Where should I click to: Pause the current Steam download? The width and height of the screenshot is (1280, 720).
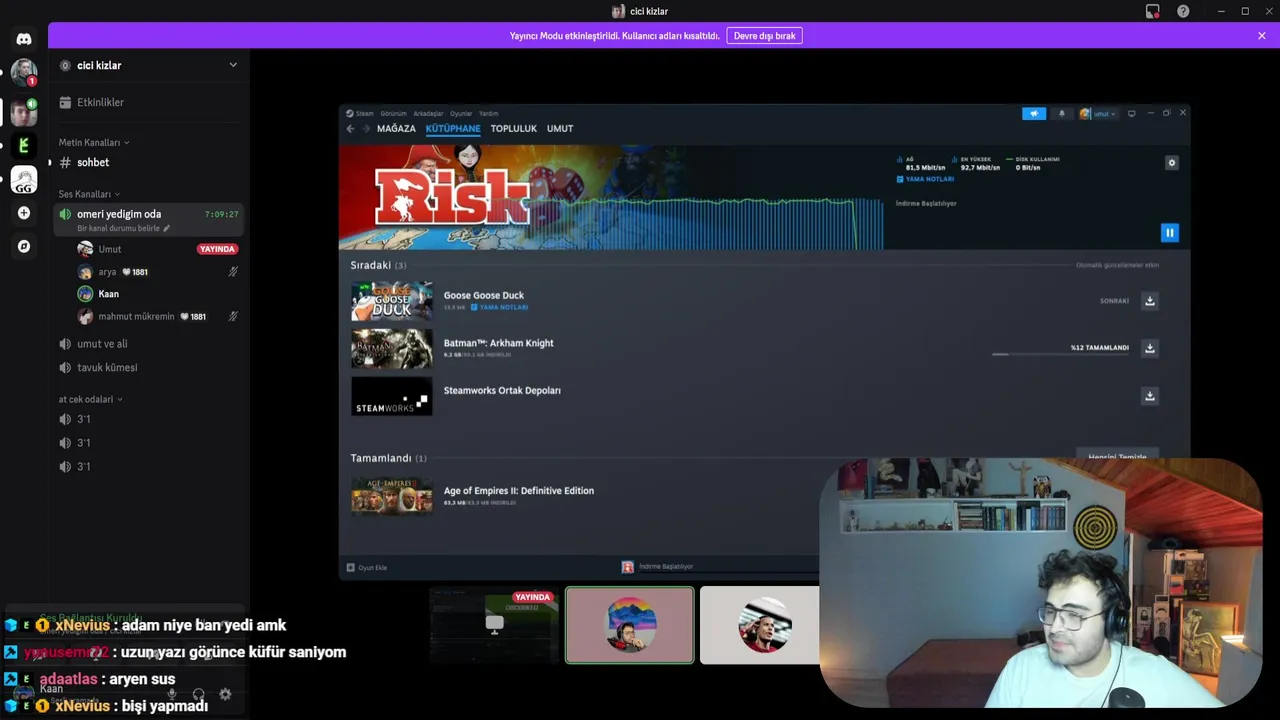[1169, 233]
